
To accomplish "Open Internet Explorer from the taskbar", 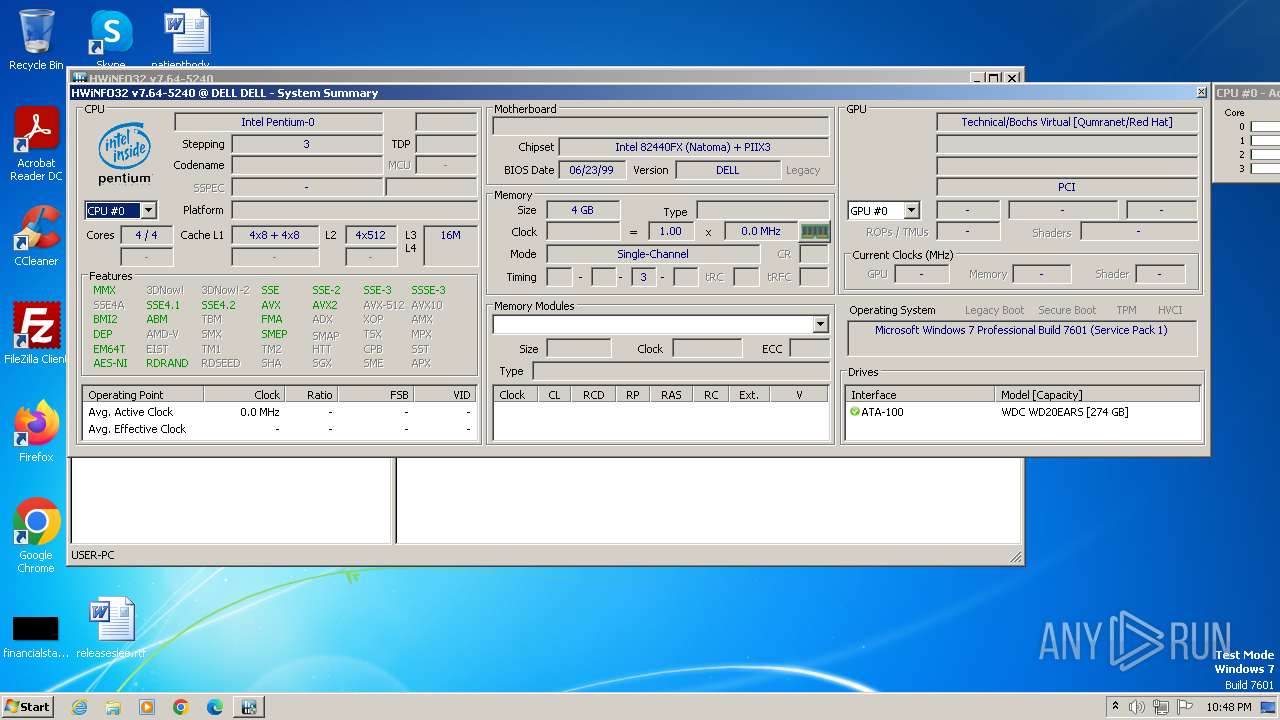I will tap(79, 707).
